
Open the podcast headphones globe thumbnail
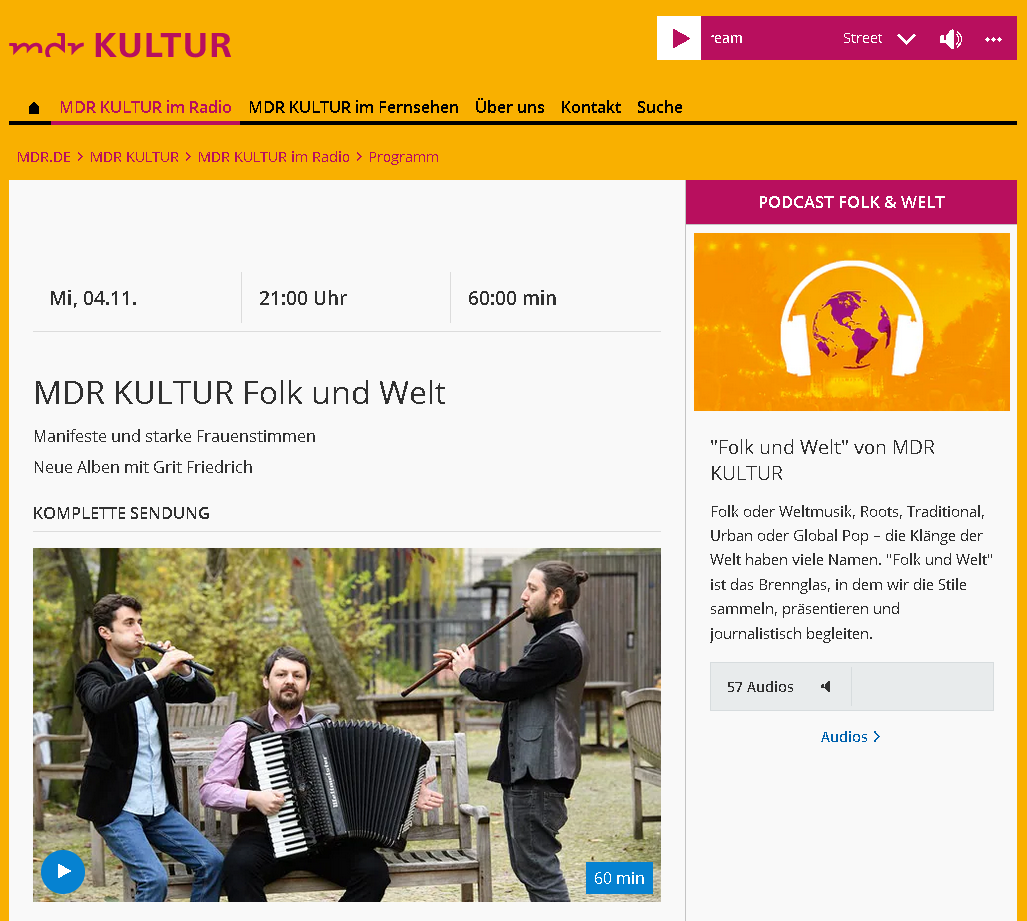point(851,322)
